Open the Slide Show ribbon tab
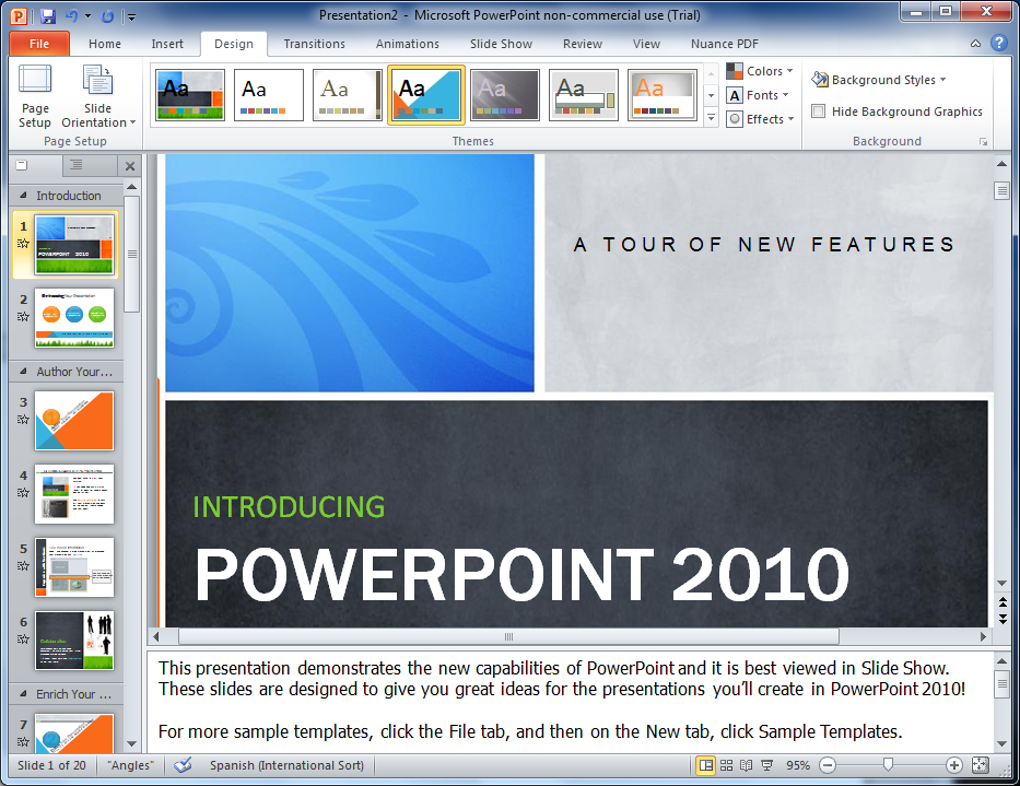The height and width of the screenshot is (786, 1020). tap(501, 44)
